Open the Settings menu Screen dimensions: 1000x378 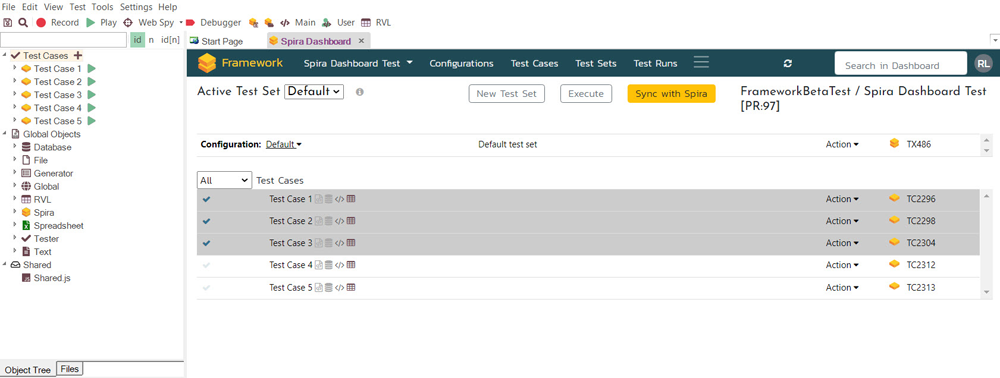(x=136, y=7)
